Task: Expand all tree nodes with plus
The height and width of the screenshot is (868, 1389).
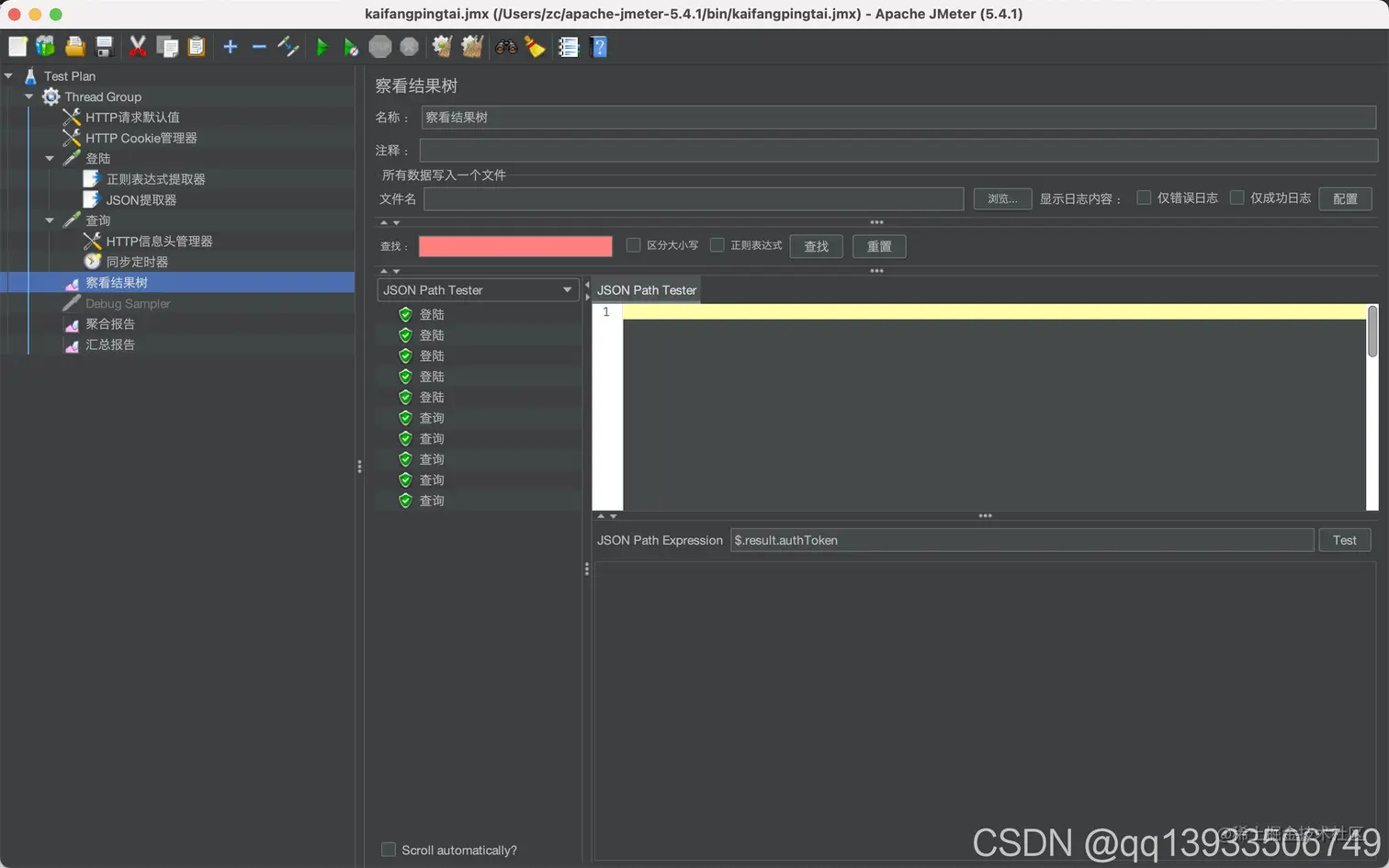Action: (x=231, y=47)
